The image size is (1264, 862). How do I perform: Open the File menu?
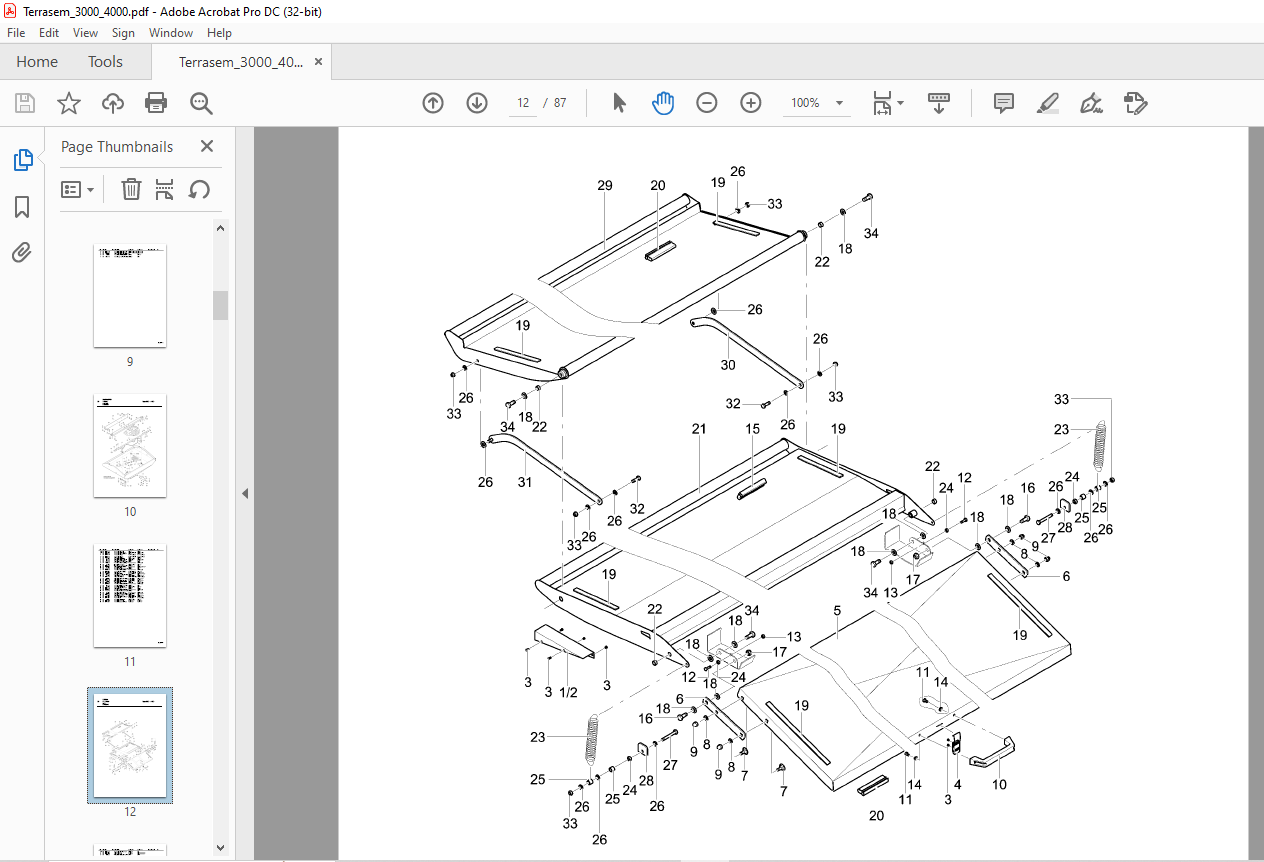point(16,33)
